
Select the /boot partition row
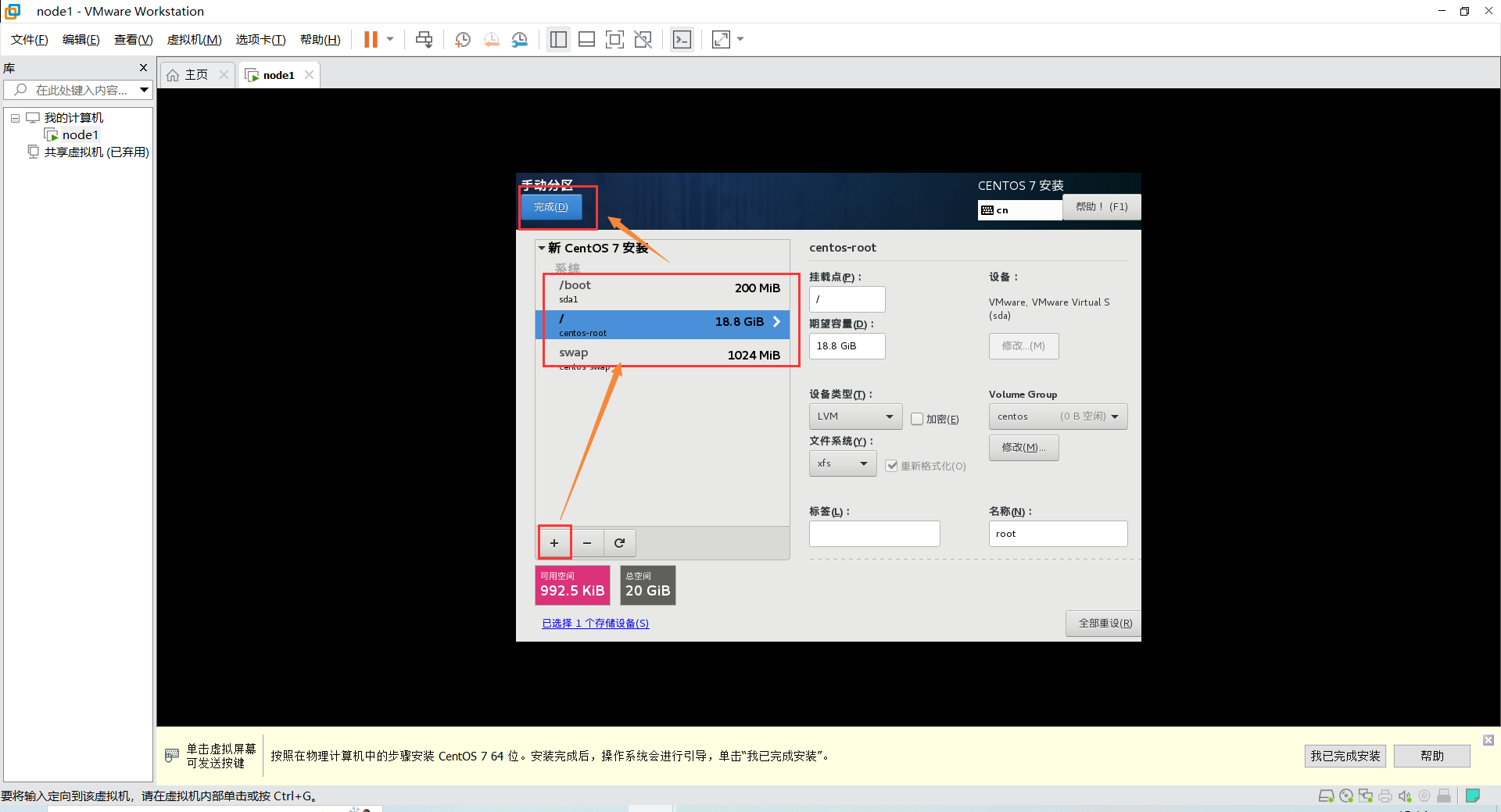tap(663, 292)
